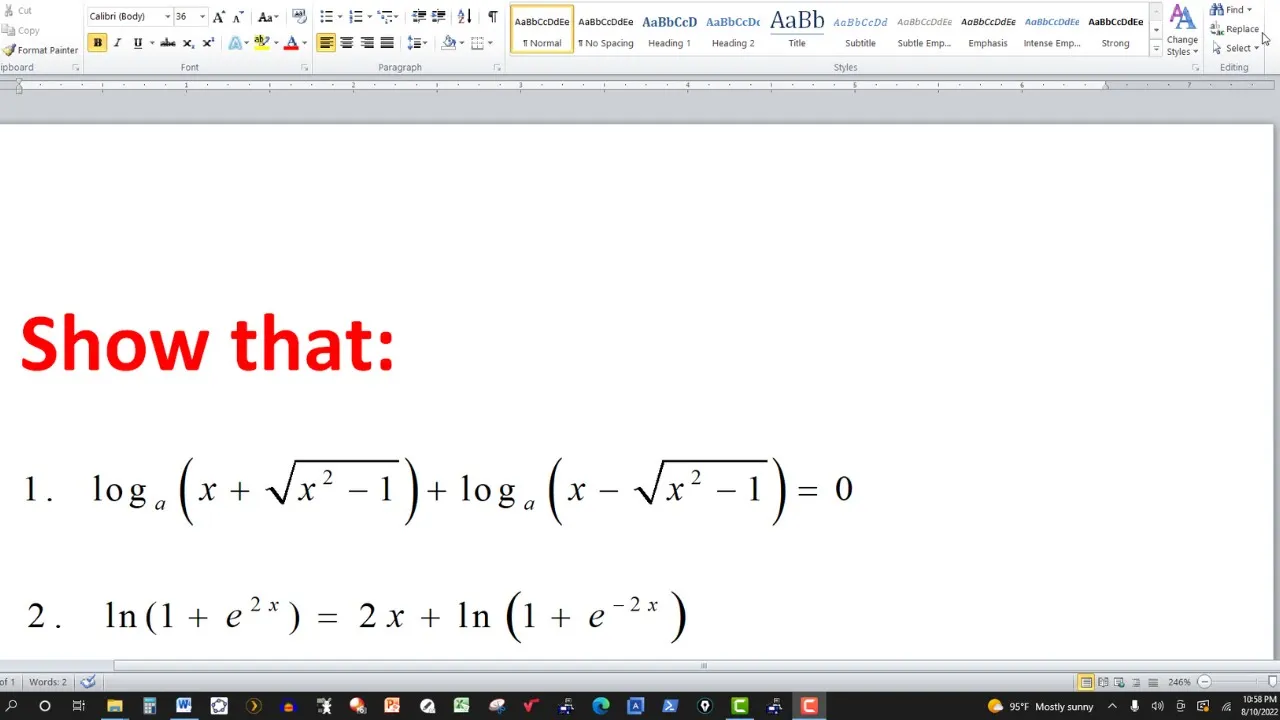Click Borders icon

coord(478,43)
